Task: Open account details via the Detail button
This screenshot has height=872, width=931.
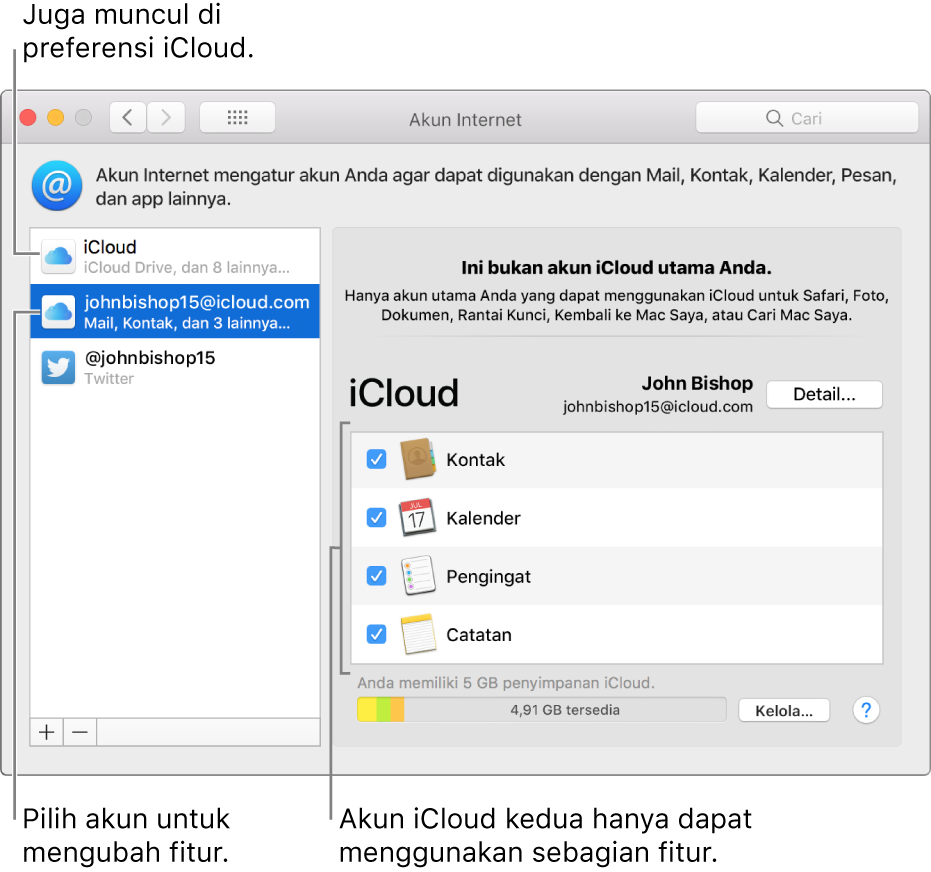Action: click(824, 394)
